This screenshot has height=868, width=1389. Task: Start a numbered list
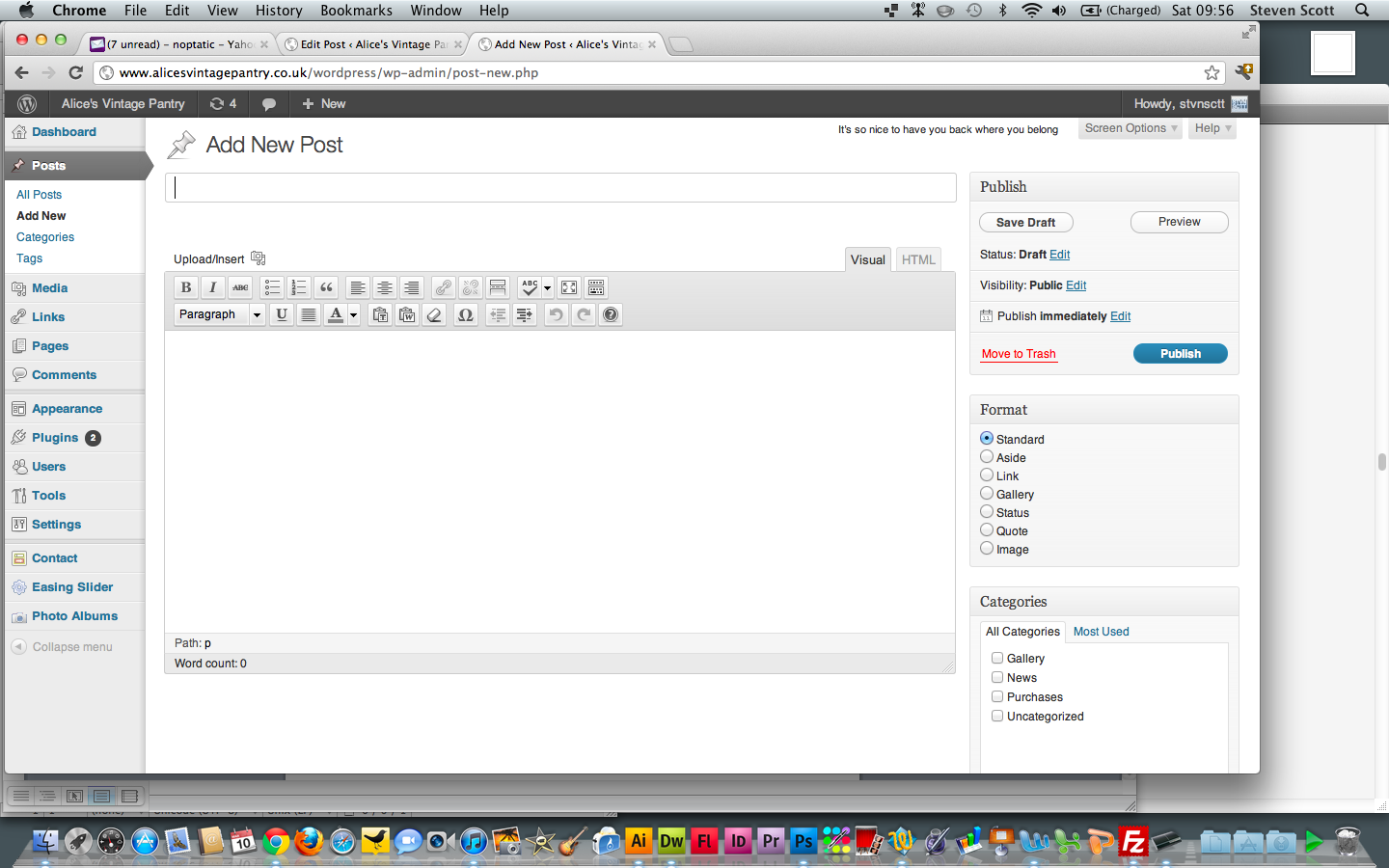pyautogui.click(x=299, y=287)
